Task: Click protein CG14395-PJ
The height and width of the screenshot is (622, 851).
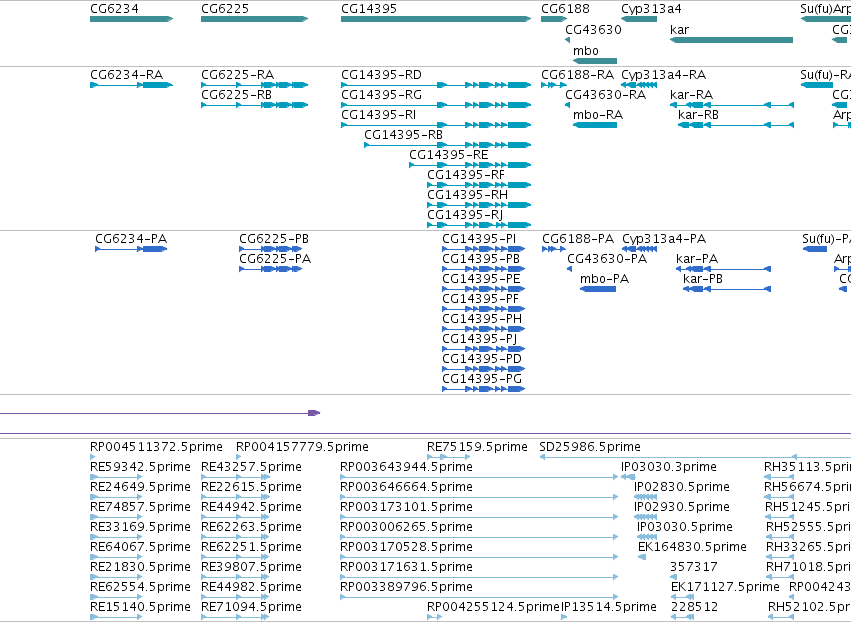Action: pos(479,339)
